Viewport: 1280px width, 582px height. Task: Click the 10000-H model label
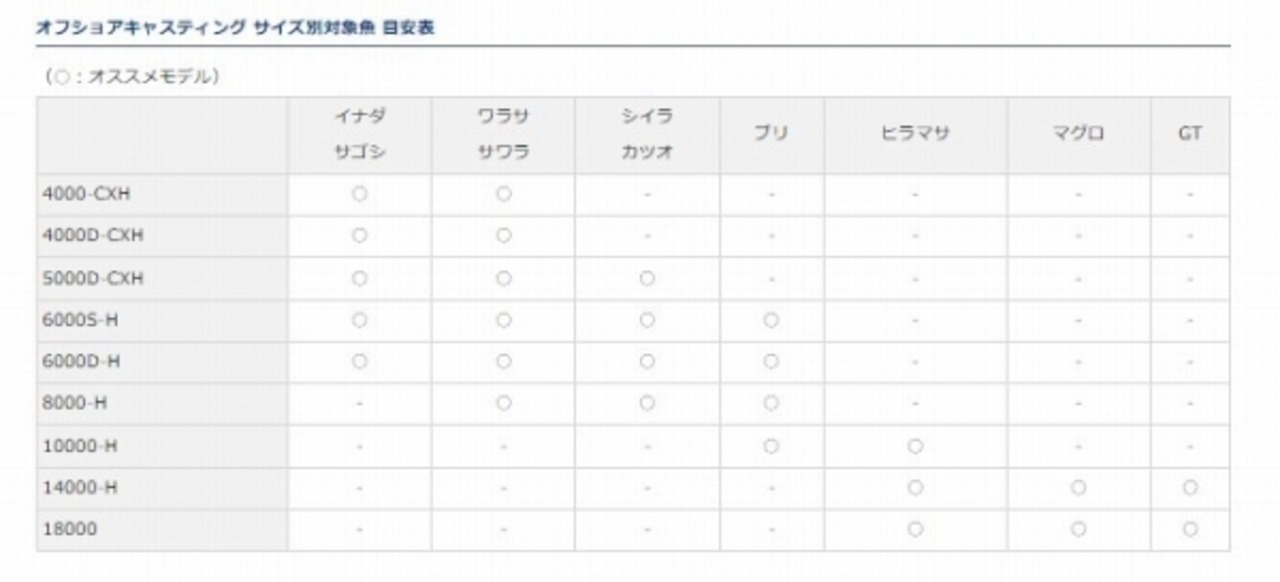pyautogui.click(x=78, y=446)
